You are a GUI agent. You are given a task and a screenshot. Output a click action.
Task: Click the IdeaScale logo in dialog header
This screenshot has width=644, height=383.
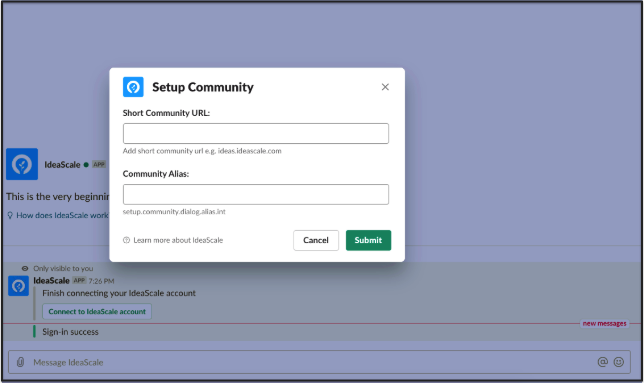133,87
